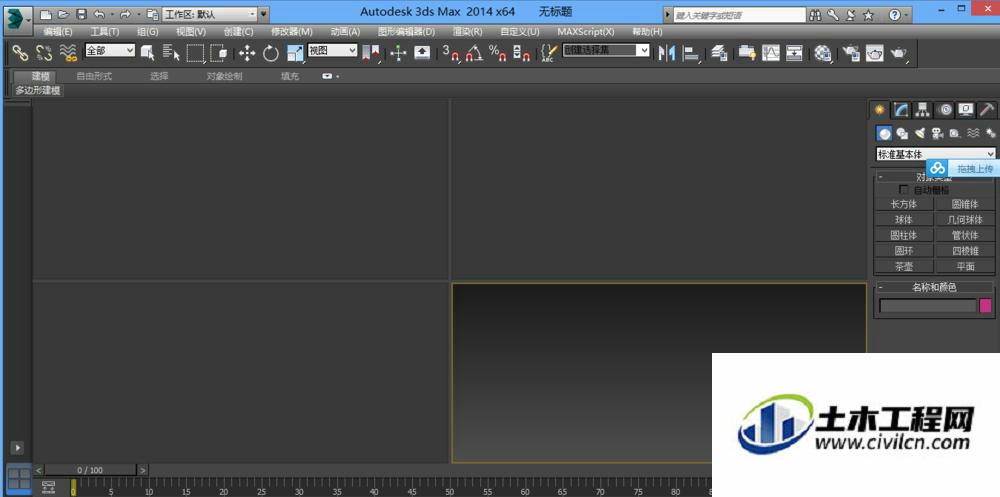Open the help question mark dropdown

pos(898,15)
